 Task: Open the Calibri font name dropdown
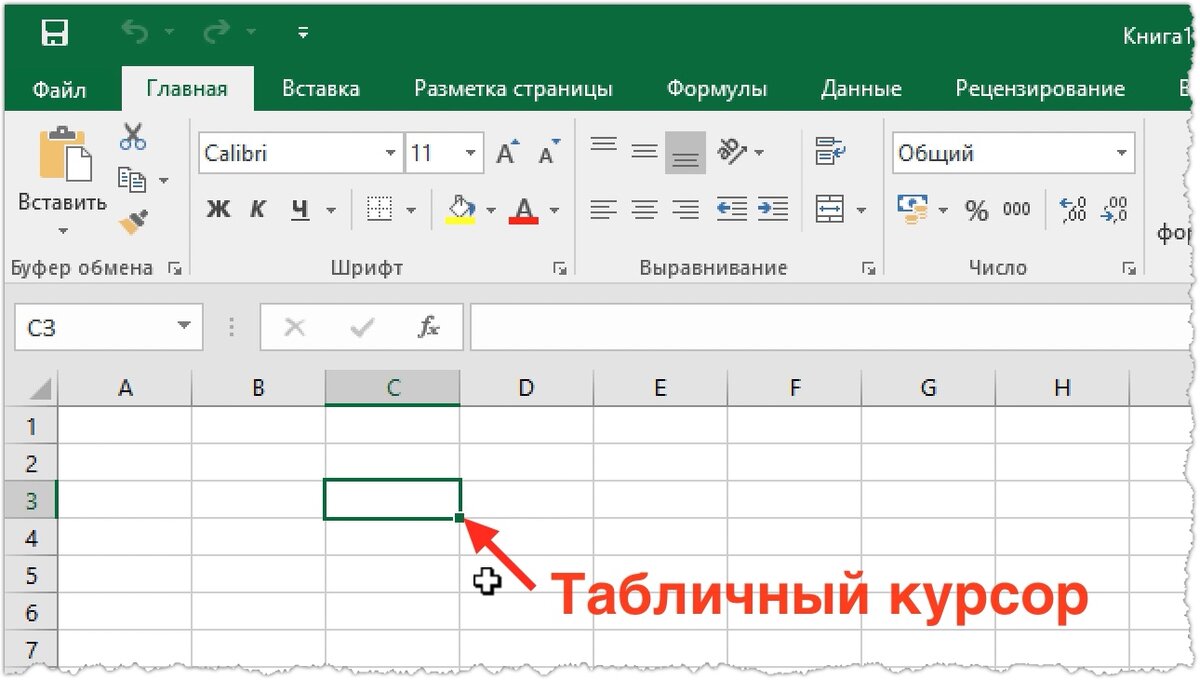pyautogui.click(x=391, y=152)
